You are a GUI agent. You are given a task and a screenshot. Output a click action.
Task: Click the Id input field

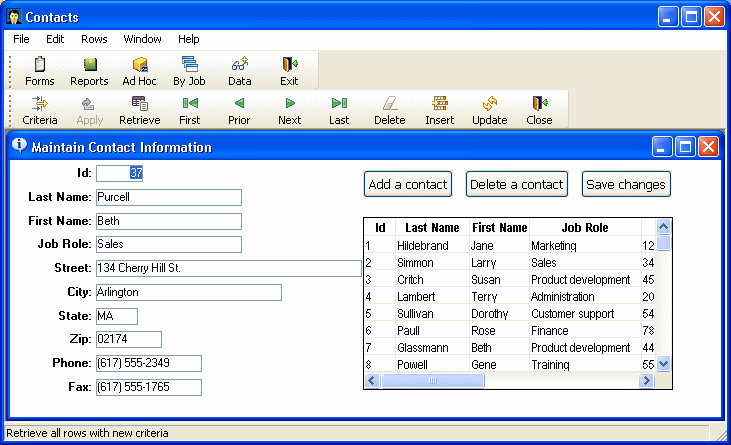click(x=119, y=173)
